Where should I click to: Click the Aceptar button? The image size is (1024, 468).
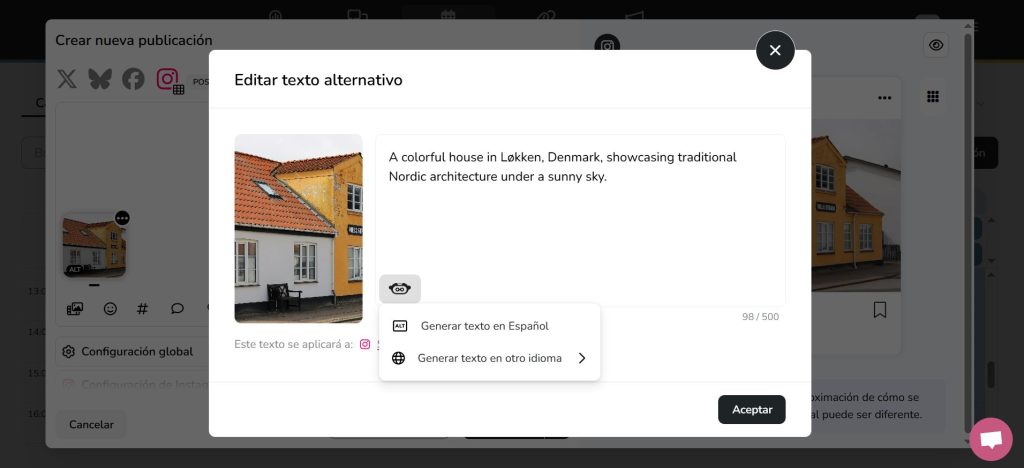tap(752, 409)
